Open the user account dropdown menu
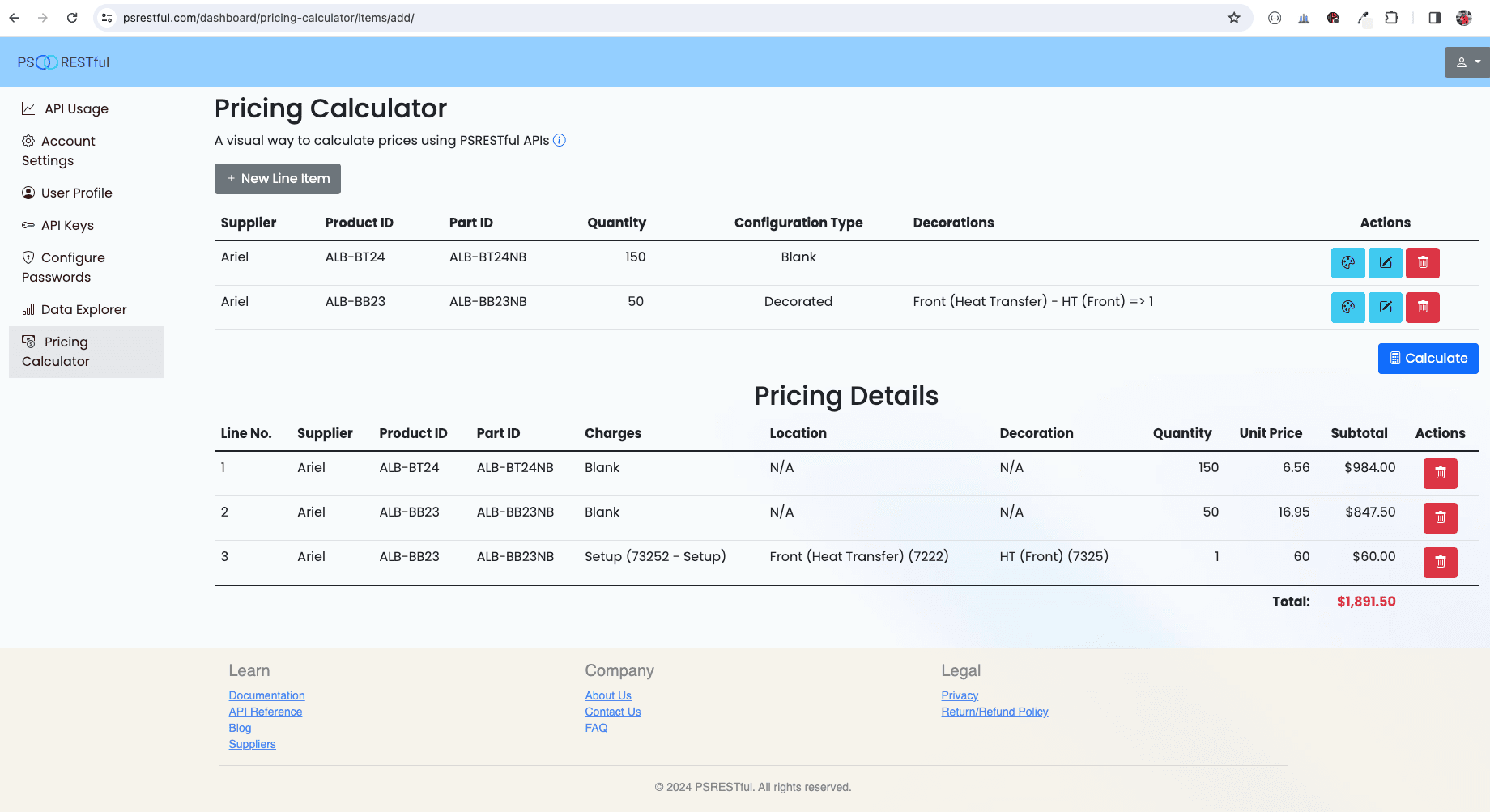The image size is (1490, 812). pyautogui.click(x=1467, y=62)
